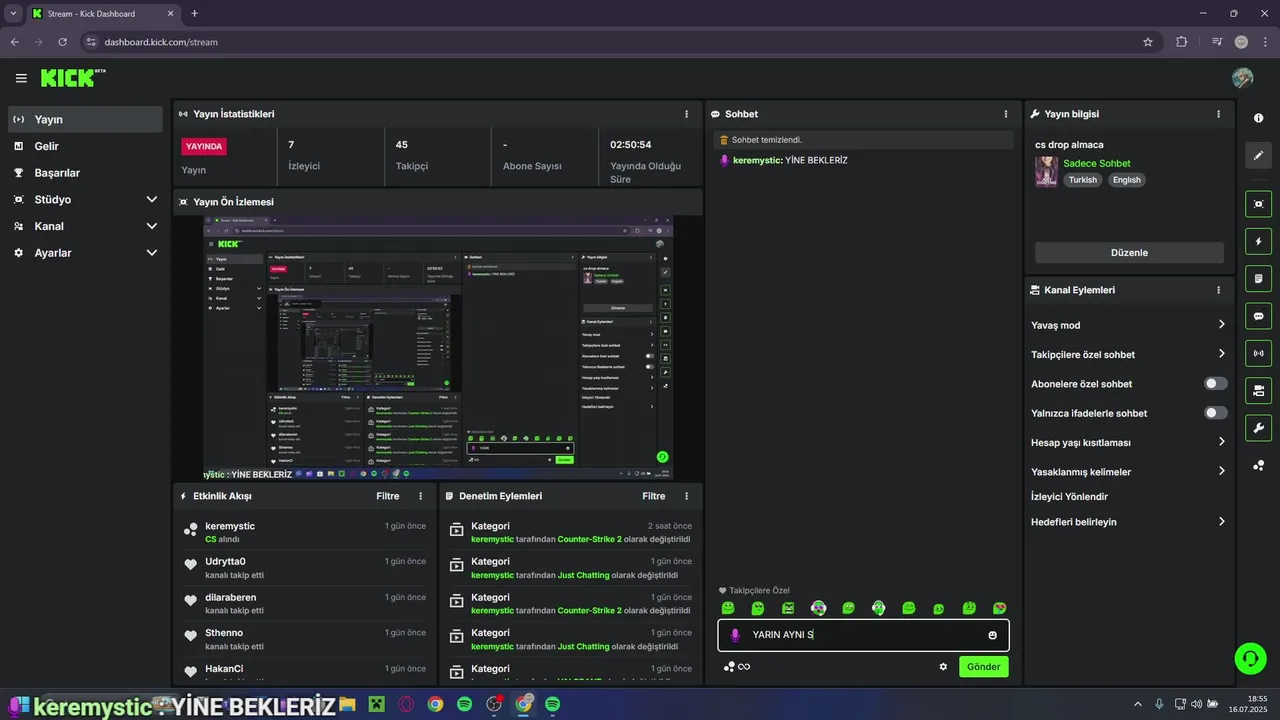Click the notes document icon in right sidebar
This screenshot has width=1280, height=720.
pyautogui.click(x=1258, y=278)
